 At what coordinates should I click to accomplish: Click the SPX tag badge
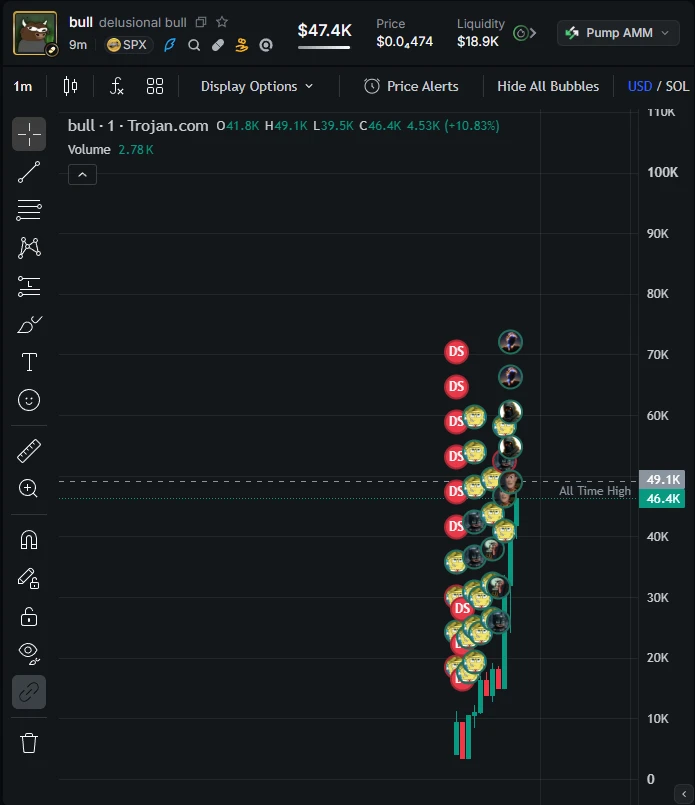click(x=128, y=45)
